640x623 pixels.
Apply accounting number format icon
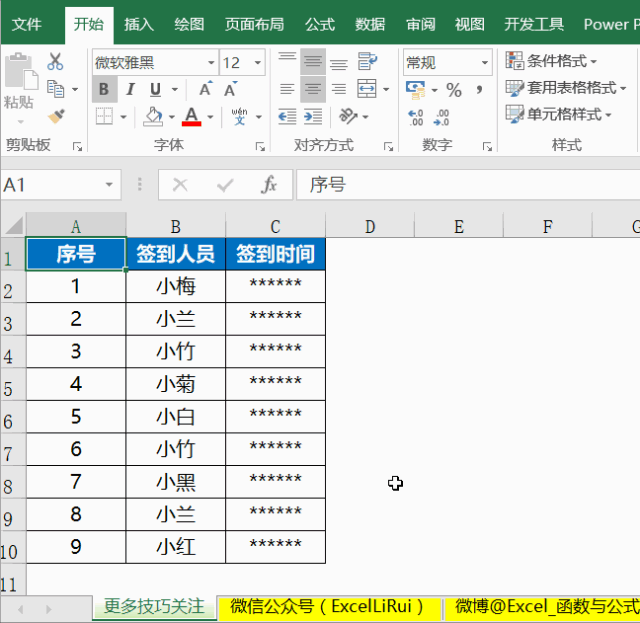coord(416,89)
